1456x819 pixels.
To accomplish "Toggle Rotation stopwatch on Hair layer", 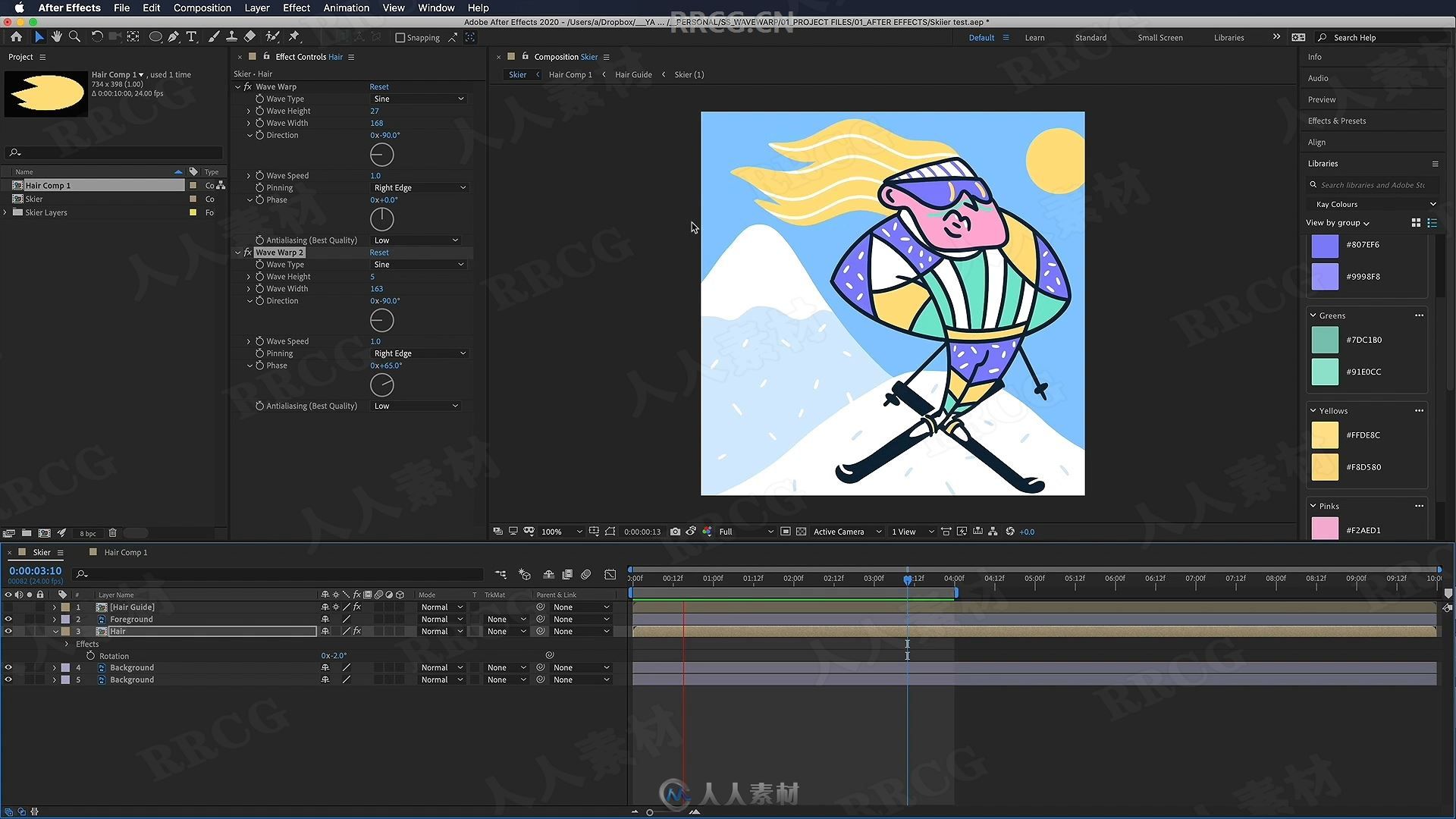I will (91, 656).
